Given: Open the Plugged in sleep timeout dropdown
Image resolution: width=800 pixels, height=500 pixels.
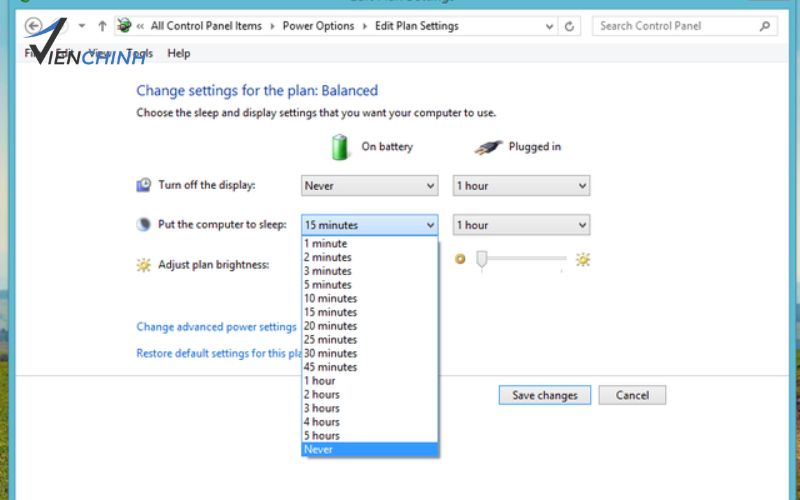Looking at the screenshot, I should click(x=521, y=225).
